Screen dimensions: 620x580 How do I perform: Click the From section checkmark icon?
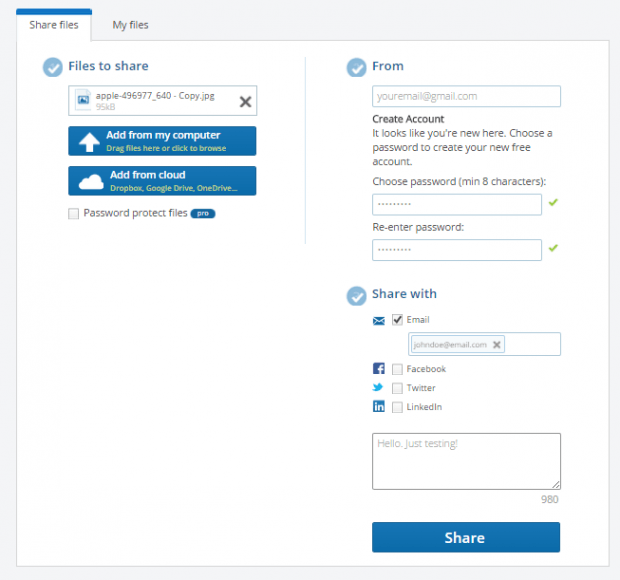[356, 67]
